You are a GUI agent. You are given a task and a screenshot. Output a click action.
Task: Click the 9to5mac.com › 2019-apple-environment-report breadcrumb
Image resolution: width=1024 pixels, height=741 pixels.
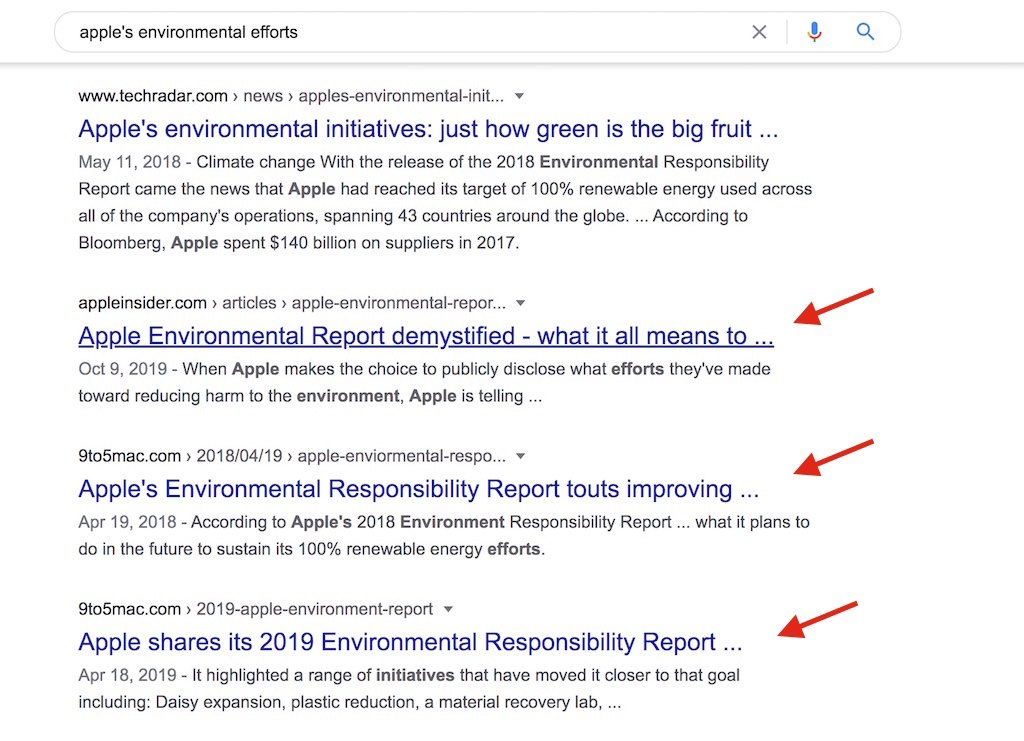click(255, 609)
